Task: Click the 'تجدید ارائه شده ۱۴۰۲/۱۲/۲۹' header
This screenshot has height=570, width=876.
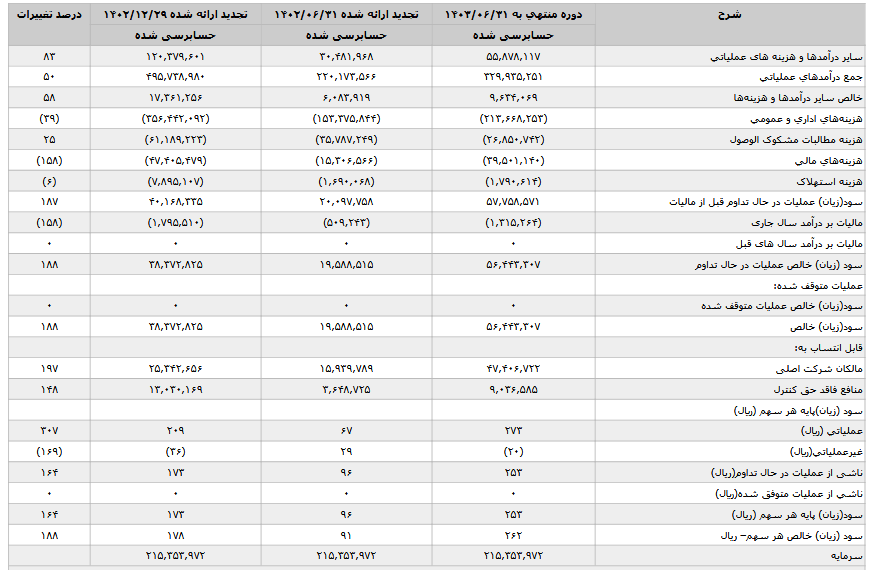Action: (176, 15)
